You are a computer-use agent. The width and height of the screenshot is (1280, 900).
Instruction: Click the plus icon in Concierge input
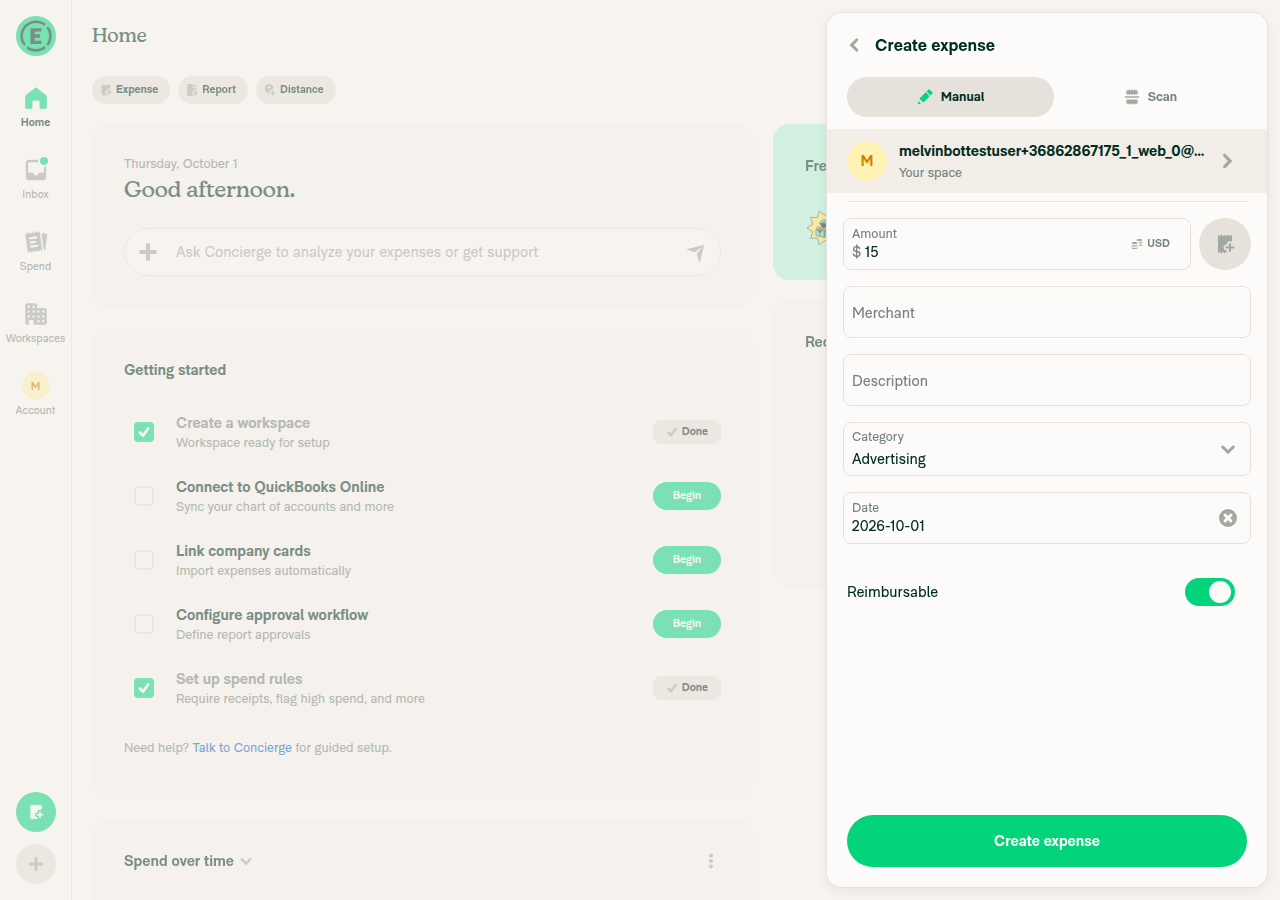(x=148, y=252)
